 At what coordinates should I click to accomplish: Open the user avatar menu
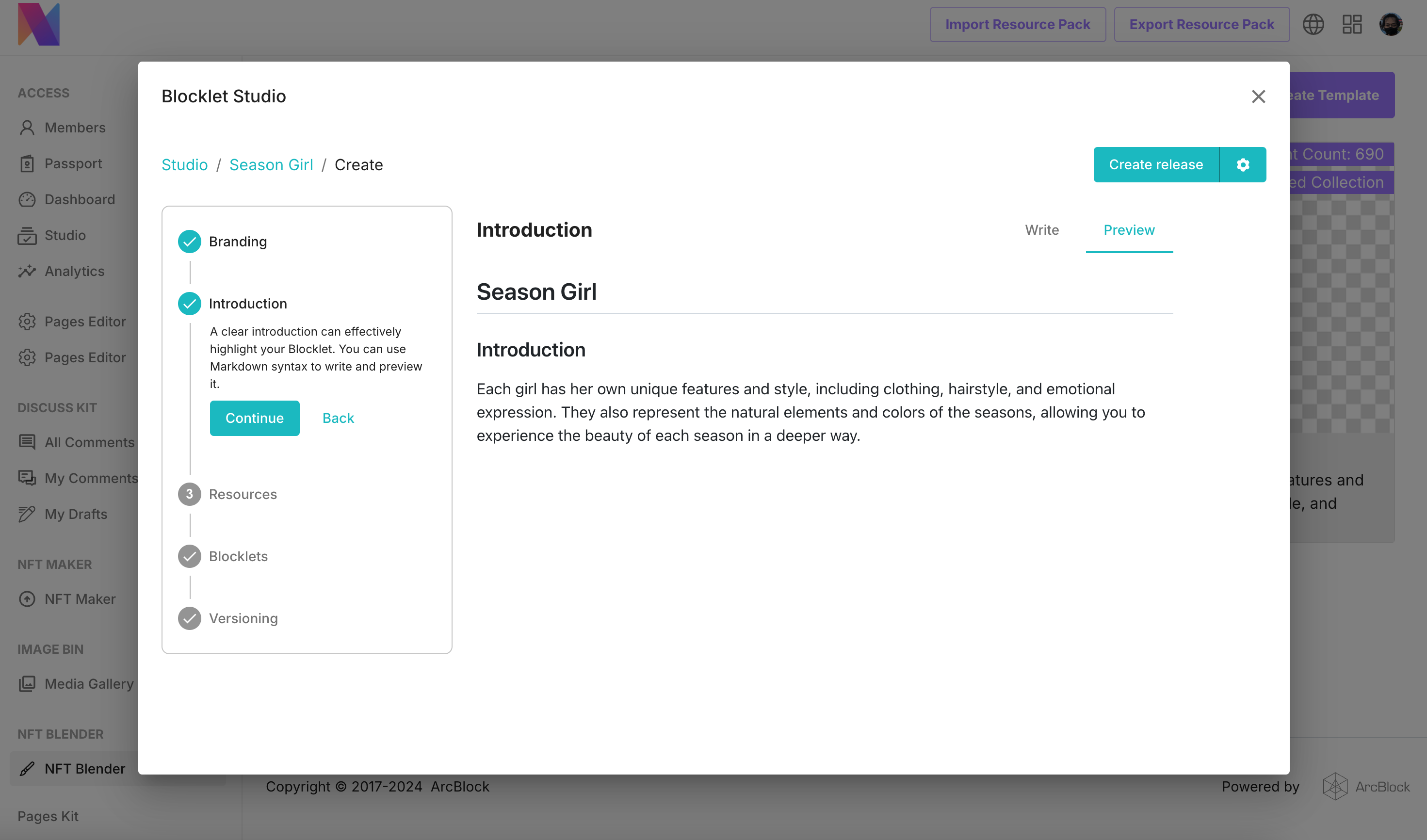click(1390, 24)
